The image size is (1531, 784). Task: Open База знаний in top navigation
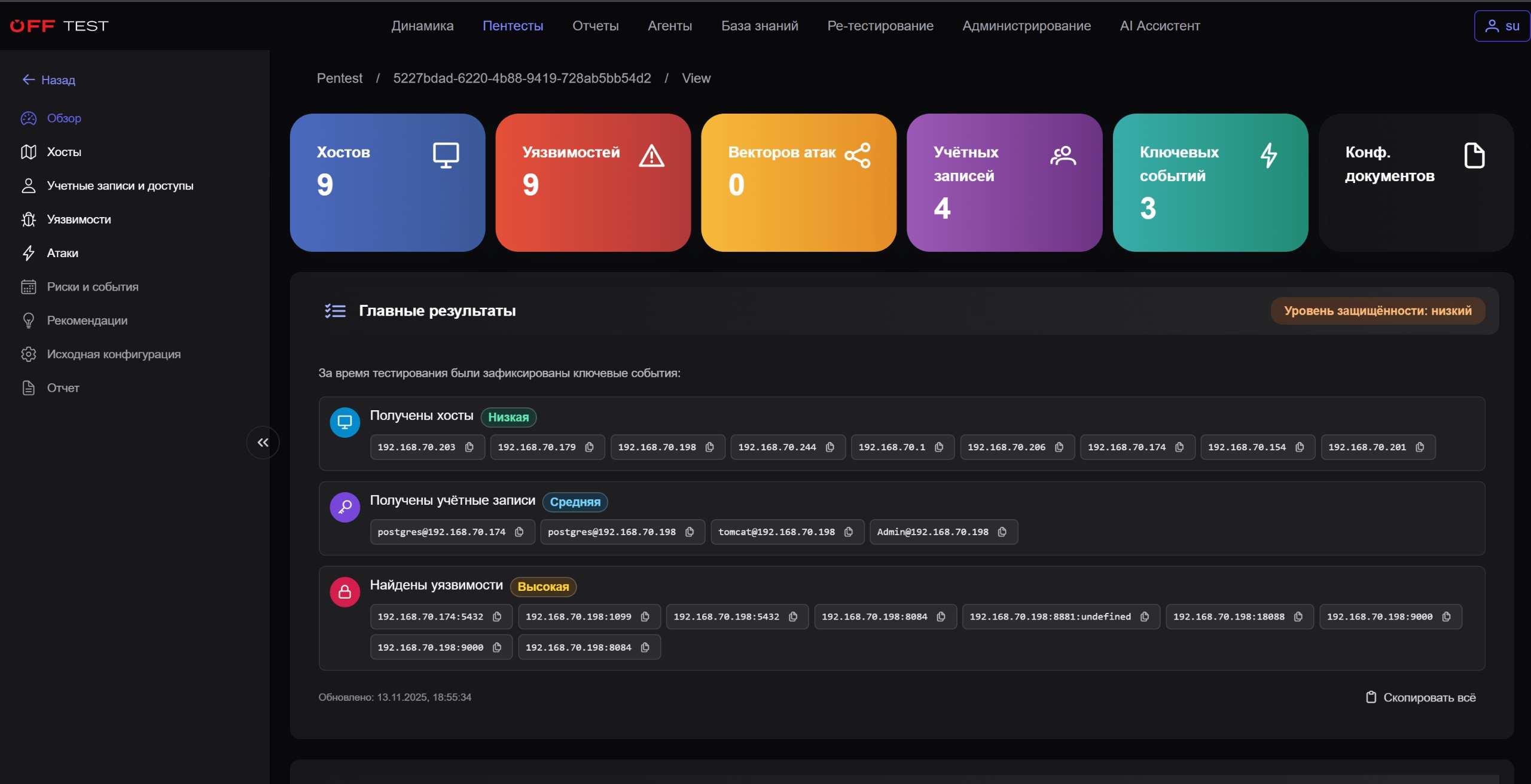760,26
